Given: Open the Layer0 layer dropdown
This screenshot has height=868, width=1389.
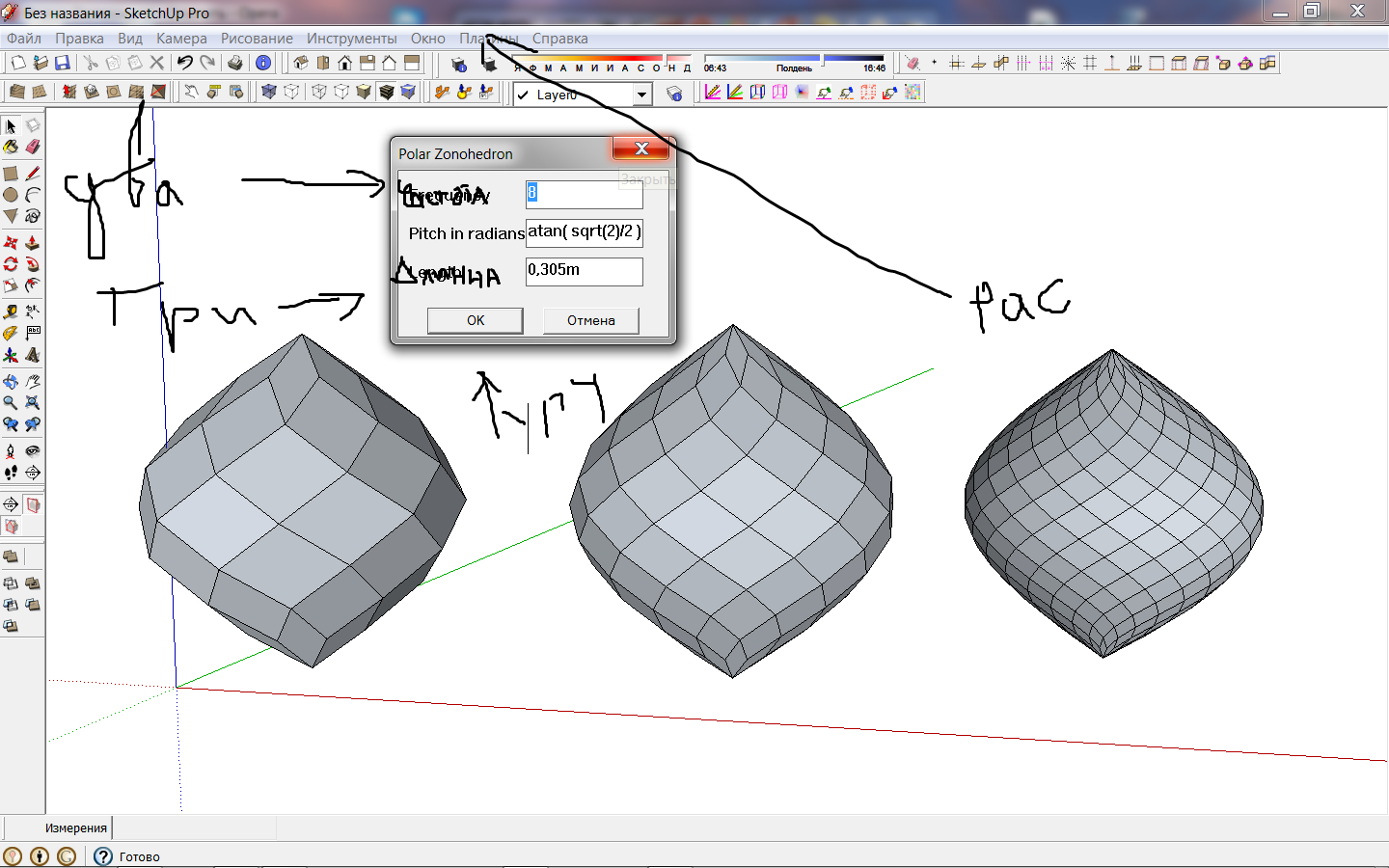Looking at the screenshot, I should [642, 95].
